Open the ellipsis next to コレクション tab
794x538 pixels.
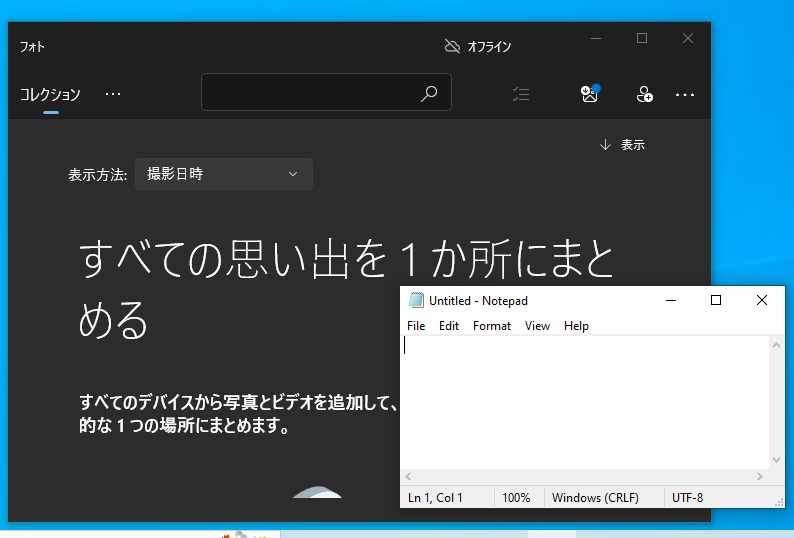112,94
